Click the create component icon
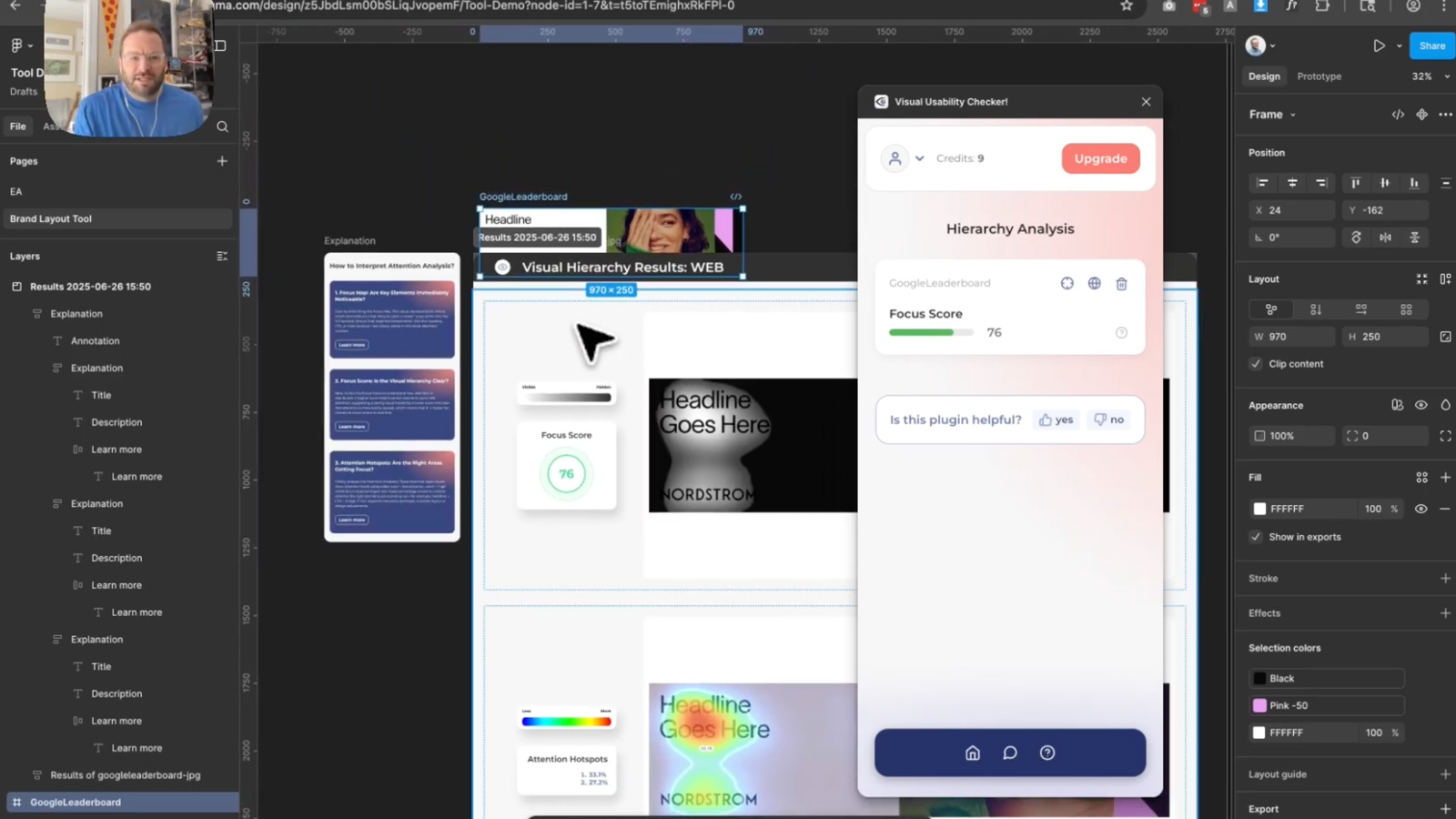Image resolution: width=1456 pixels, height=819 pixels. tap(1421, 115)
